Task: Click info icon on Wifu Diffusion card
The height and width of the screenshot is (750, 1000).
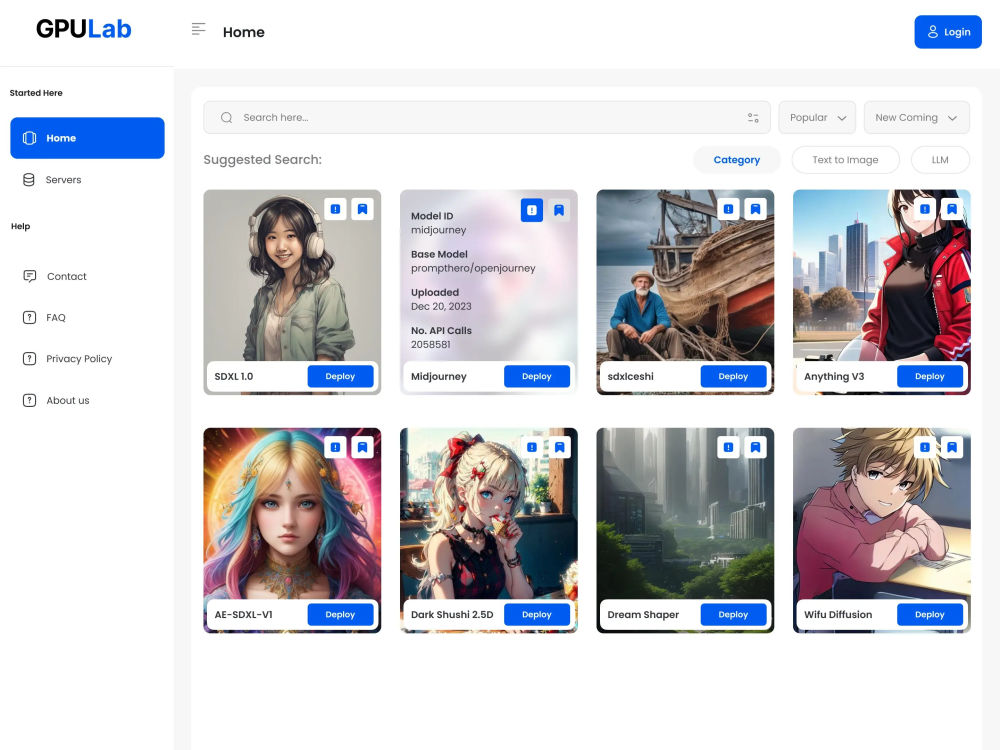Action: pos(925,448)
